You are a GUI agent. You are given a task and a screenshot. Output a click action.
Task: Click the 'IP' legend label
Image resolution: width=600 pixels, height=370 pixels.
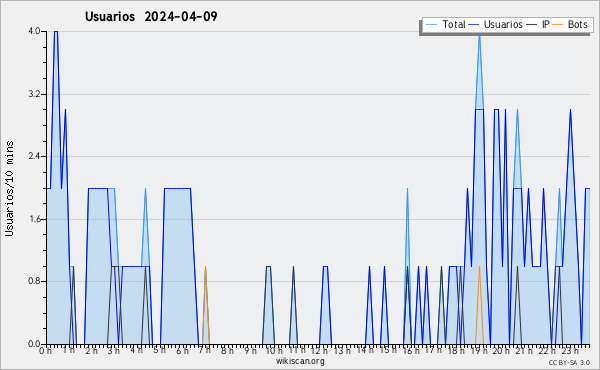(x=546, y=24)
